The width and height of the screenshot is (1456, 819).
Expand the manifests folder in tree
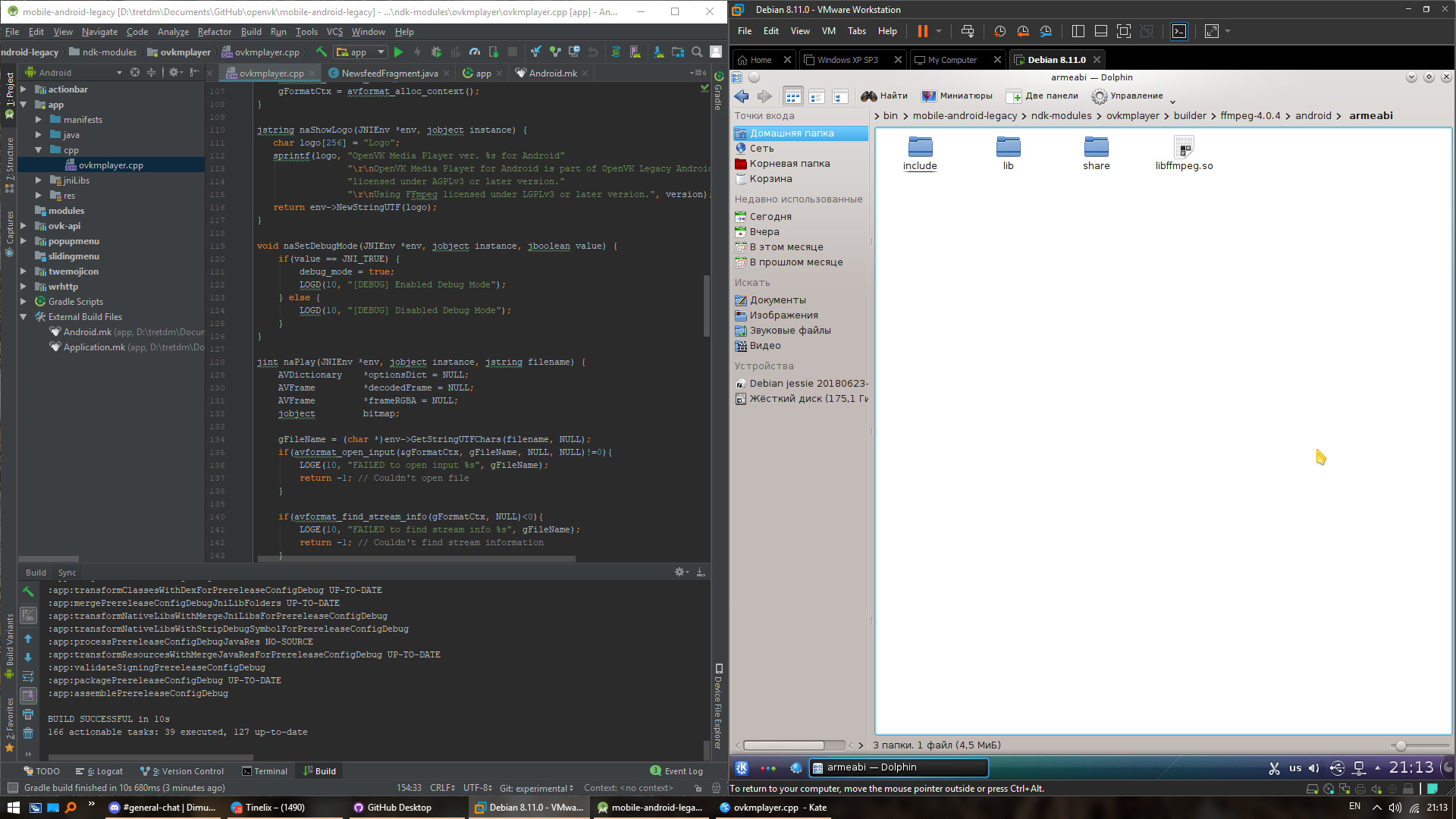pos(39,120)
